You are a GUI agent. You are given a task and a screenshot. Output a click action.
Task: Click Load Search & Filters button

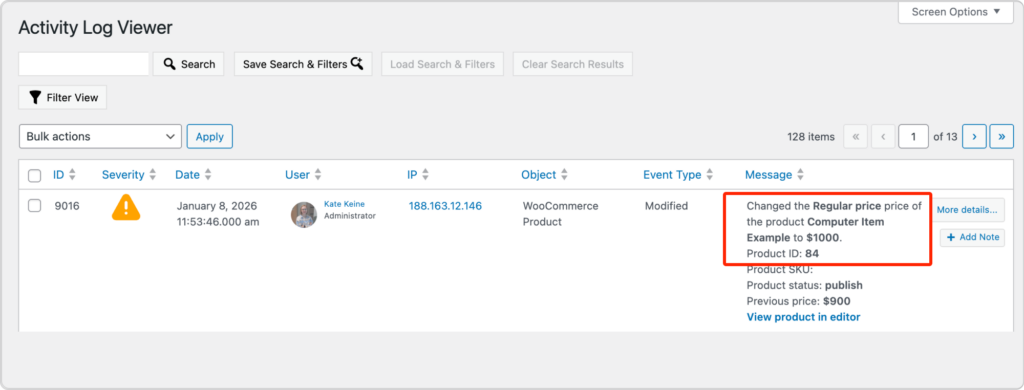pyautogui.click(x=443, y=64)
